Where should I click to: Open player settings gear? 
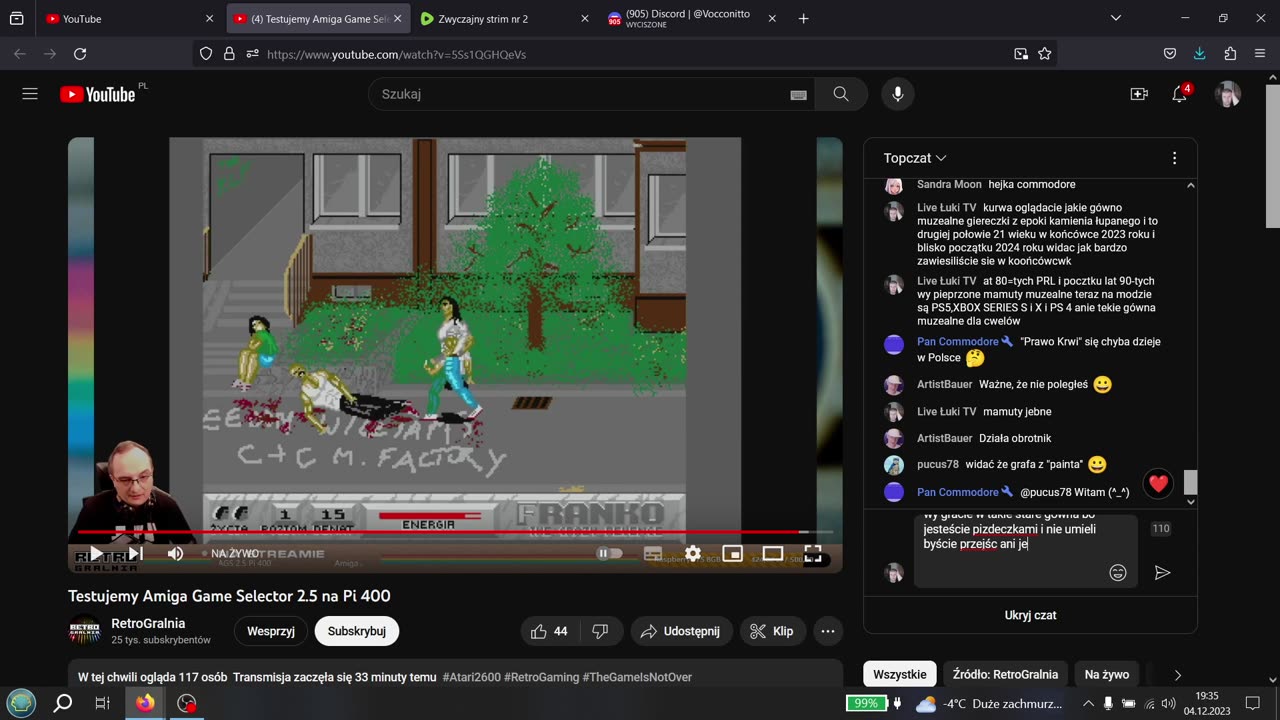pyautogui.click(x=693, y=553)
